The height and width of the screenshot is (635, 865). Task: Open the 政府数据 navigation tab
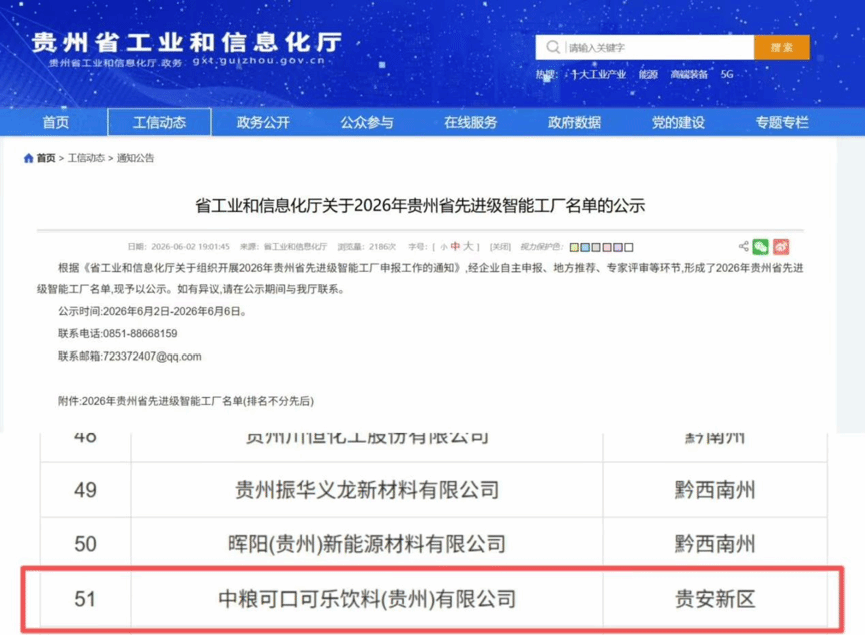click(574, 122)
